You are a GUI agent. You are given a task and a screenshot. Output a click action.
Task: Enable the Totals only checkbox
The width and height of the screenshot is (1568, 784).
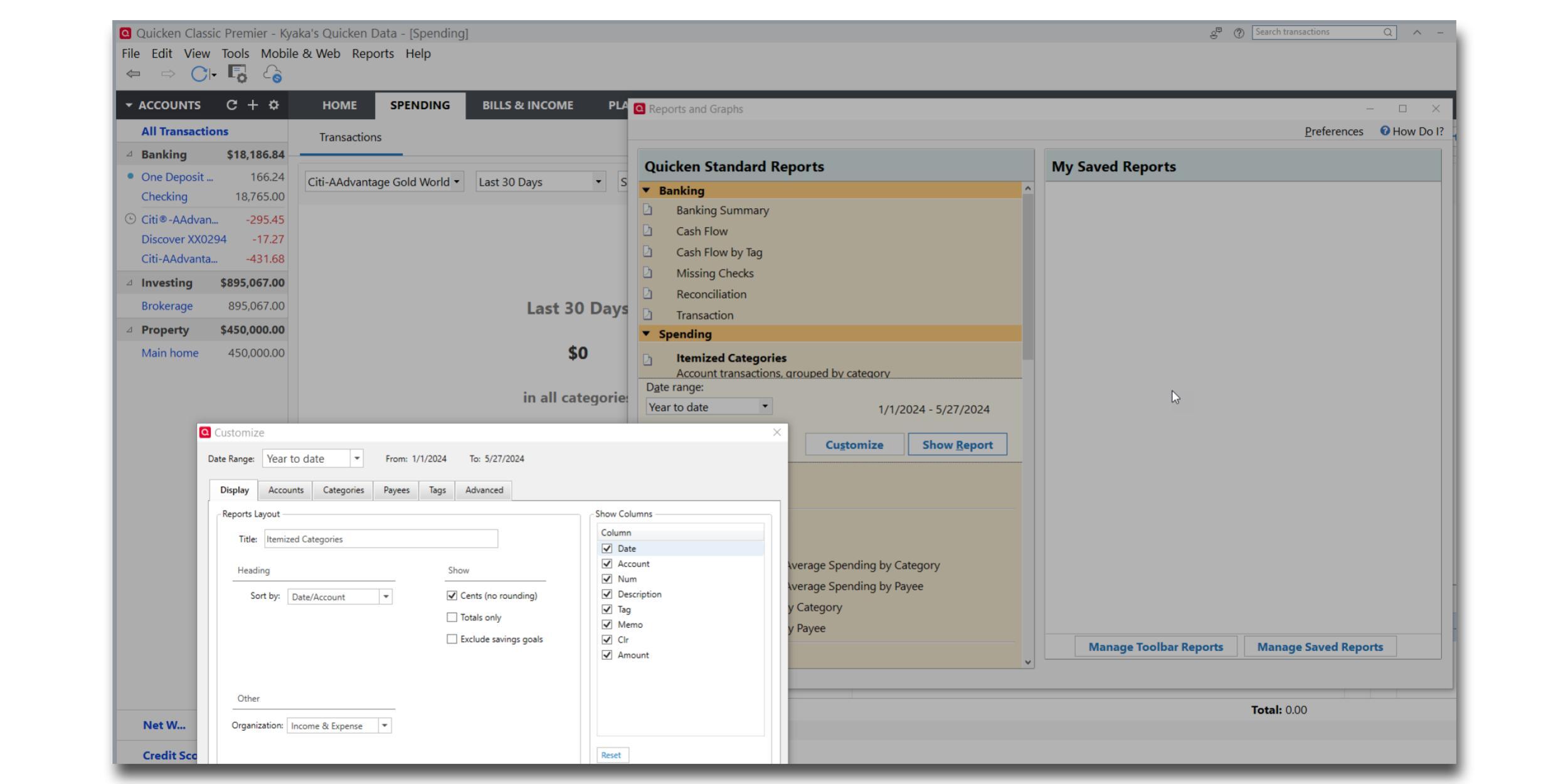(452, 617)
